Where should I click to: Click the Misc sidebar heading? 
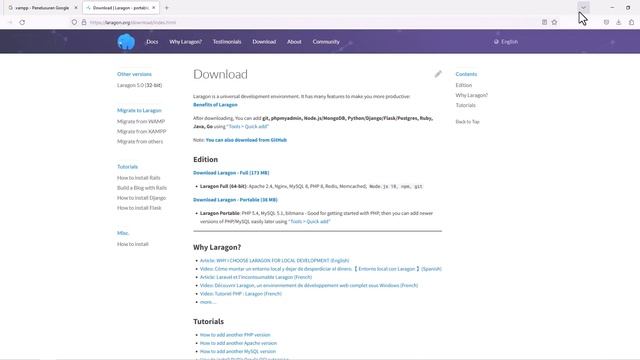pos(123,233)
